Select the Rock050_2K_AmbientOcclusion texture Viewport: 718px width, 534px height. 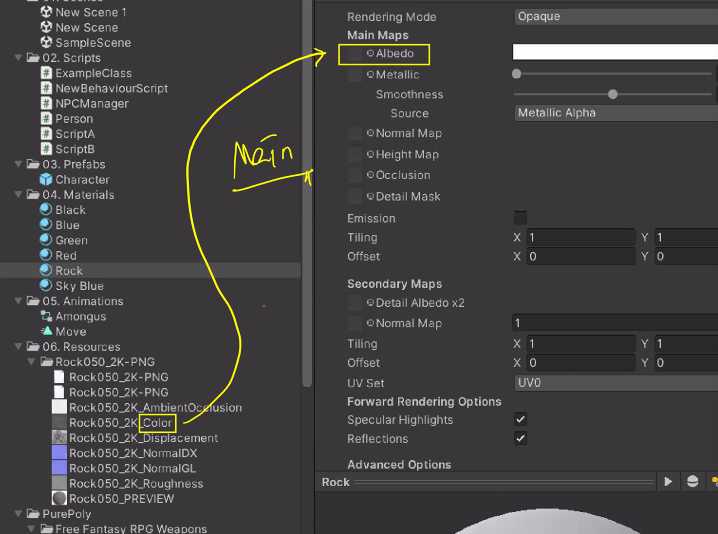click(x=155, y=407)
